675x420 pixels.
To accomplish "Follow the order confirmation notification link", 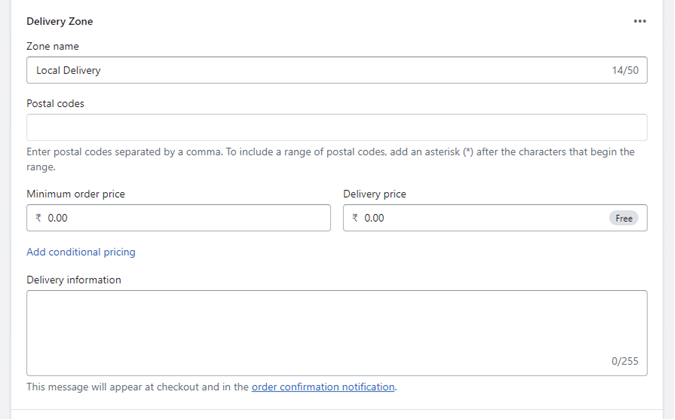I will point(323,387).
